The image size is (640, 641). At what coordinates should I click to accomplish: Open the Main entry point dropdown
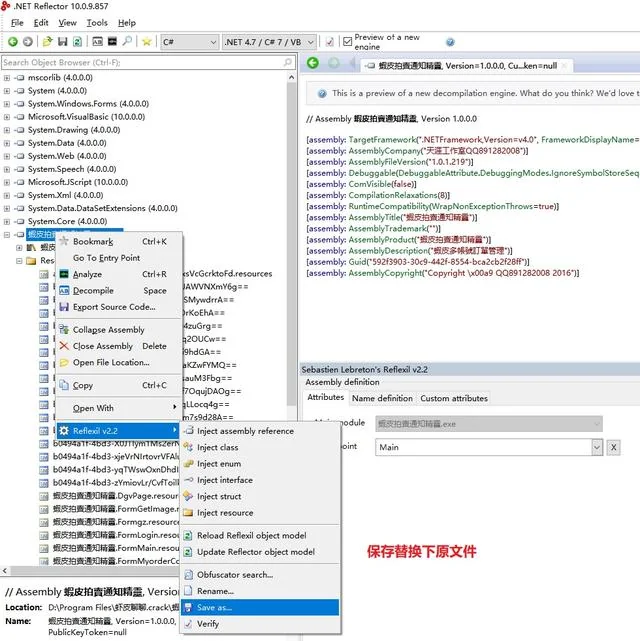tap(597, 447)
